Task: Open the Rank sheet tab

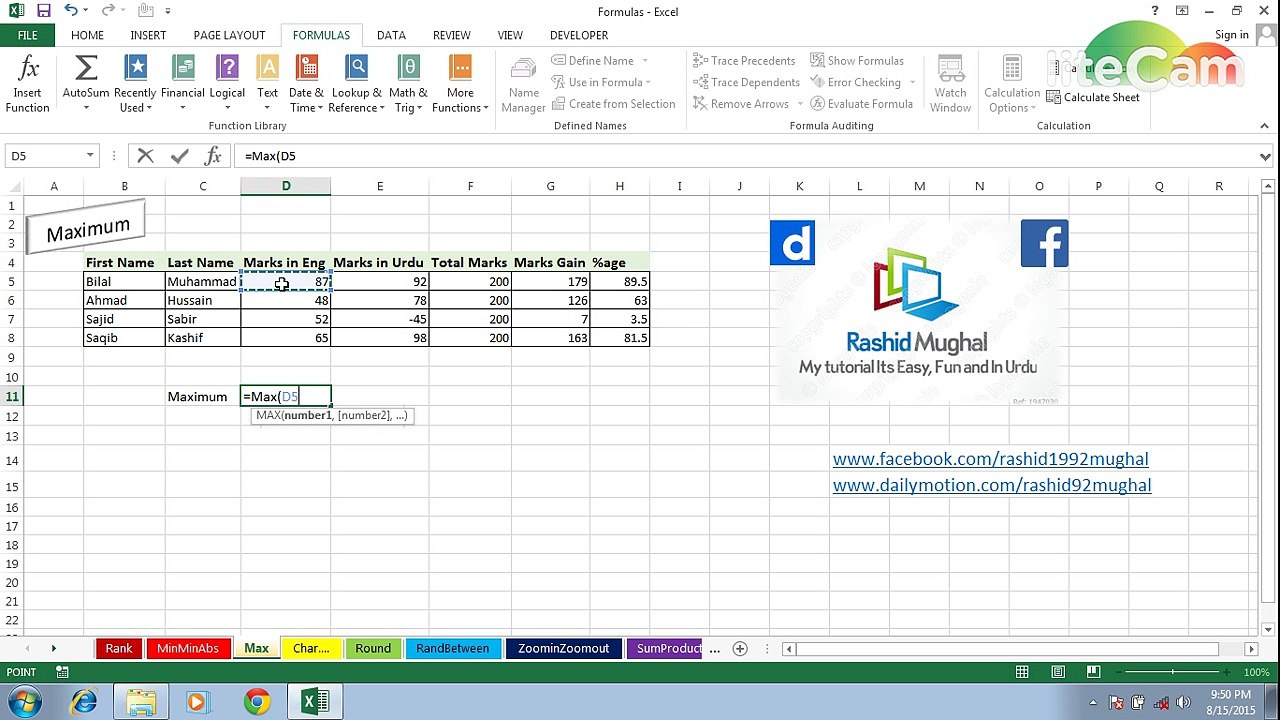Action: pos(118,648)
